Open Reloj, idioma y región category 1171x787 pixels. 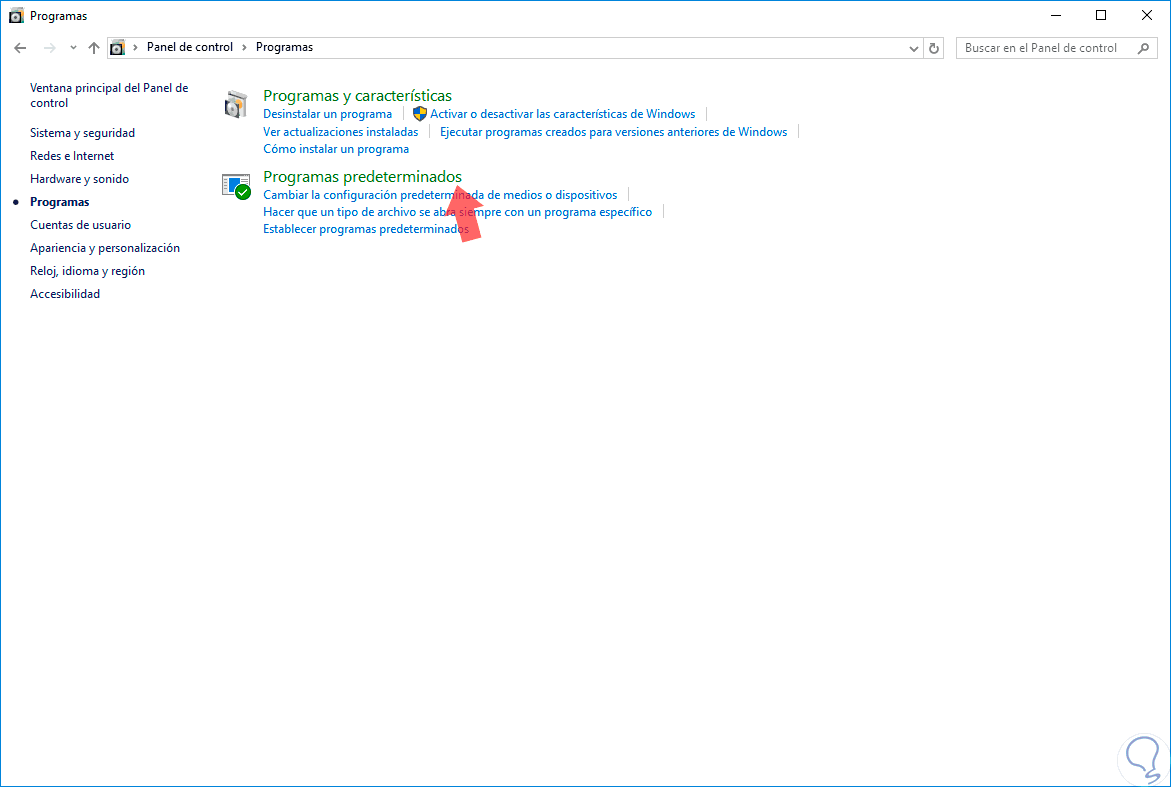[x=87, y=271]
